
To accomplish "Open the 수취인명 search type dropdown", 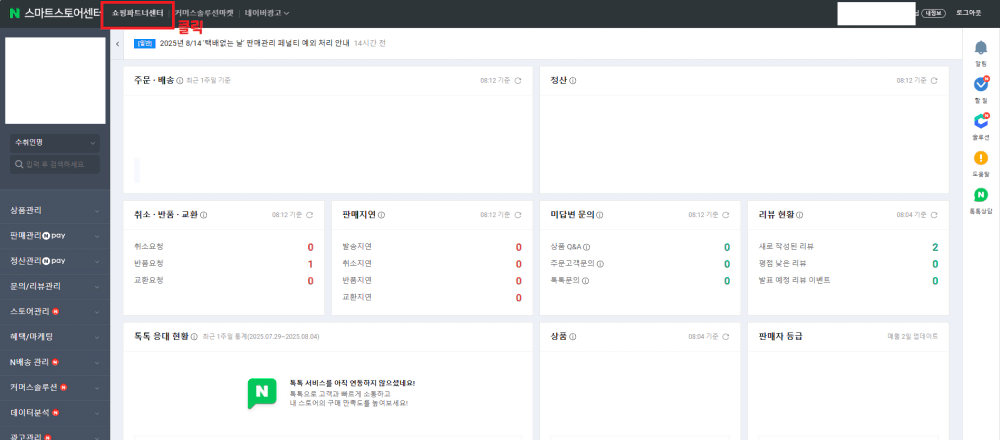I will click(x=55, y=143).
